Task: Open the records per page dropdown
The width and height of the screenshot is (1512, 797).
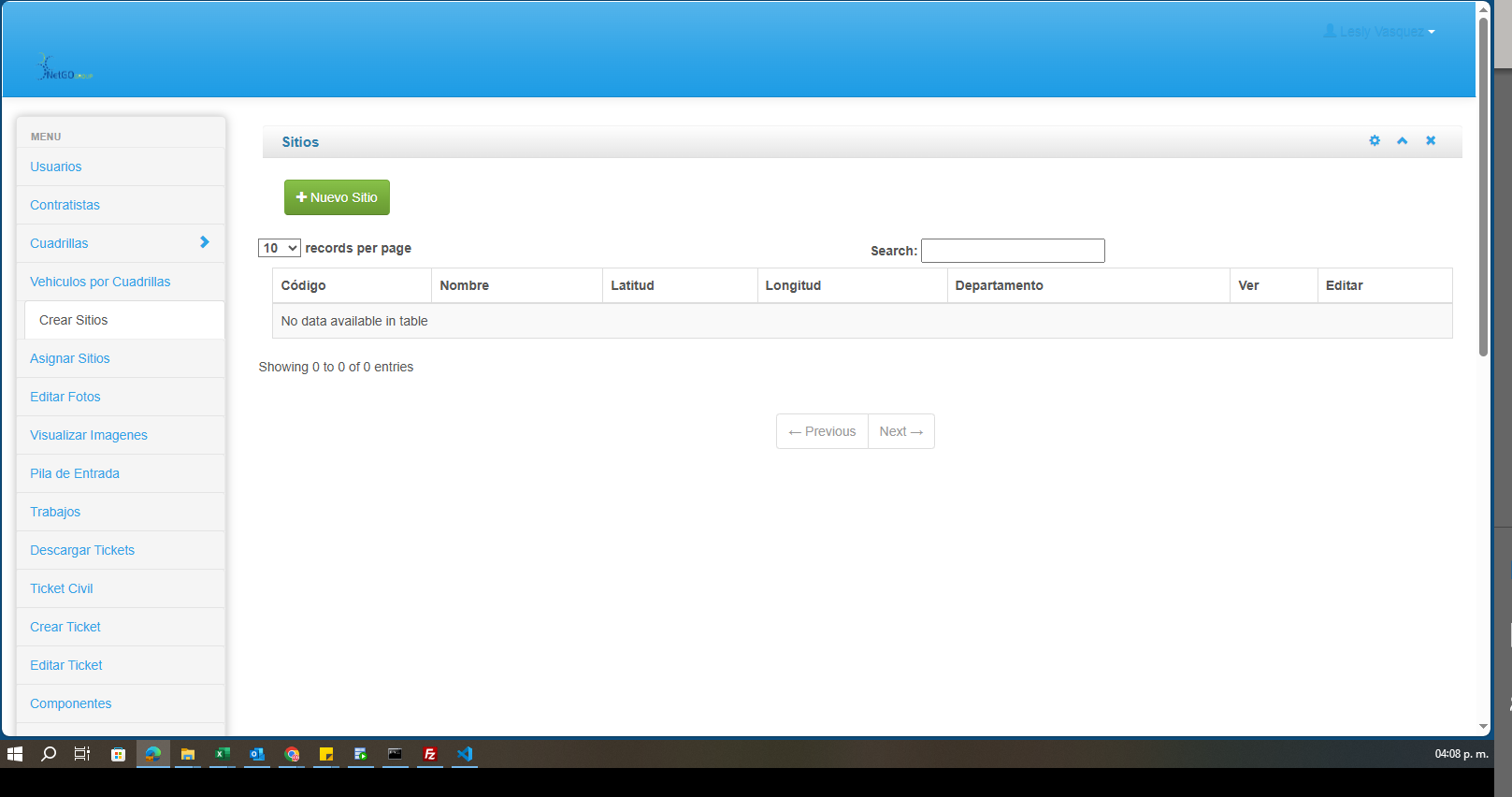Action: 279,248
